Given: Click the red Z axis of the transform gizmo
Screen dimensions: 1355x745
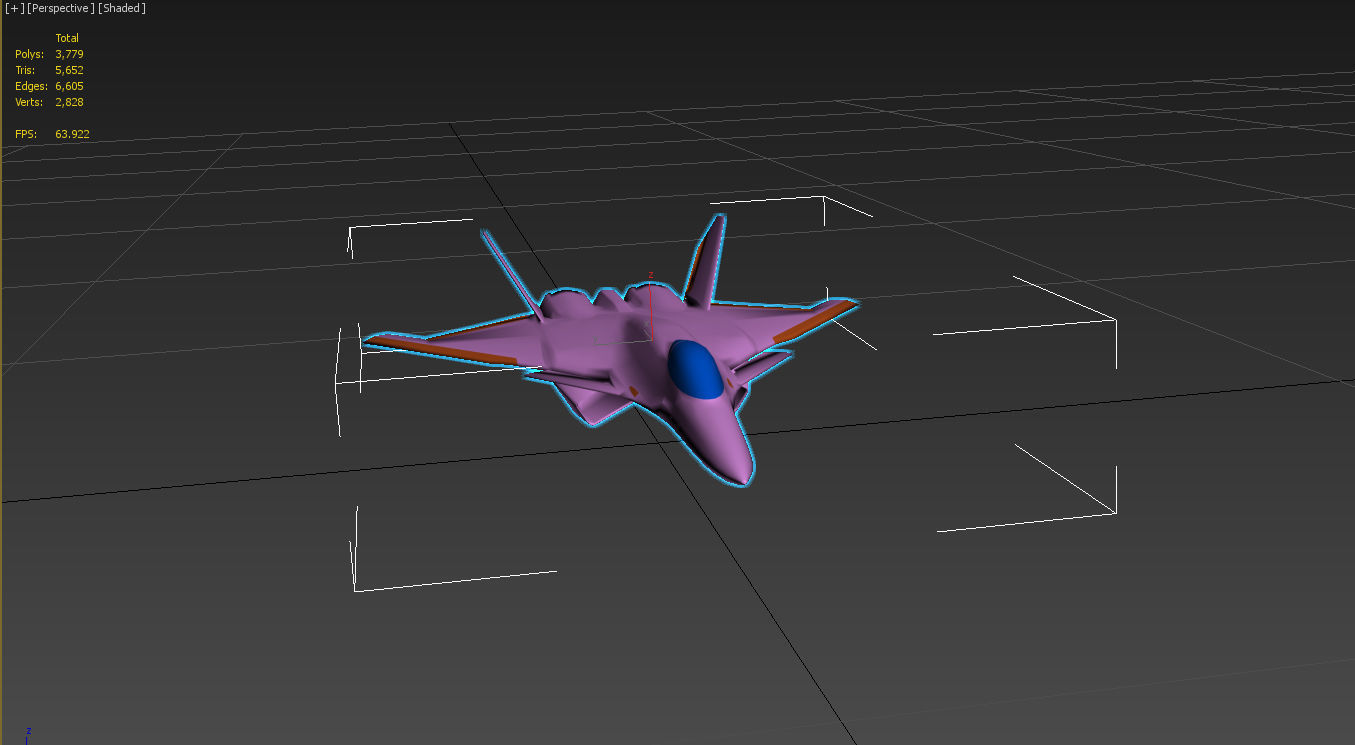Looking at the screenshot, I should 651,306.
